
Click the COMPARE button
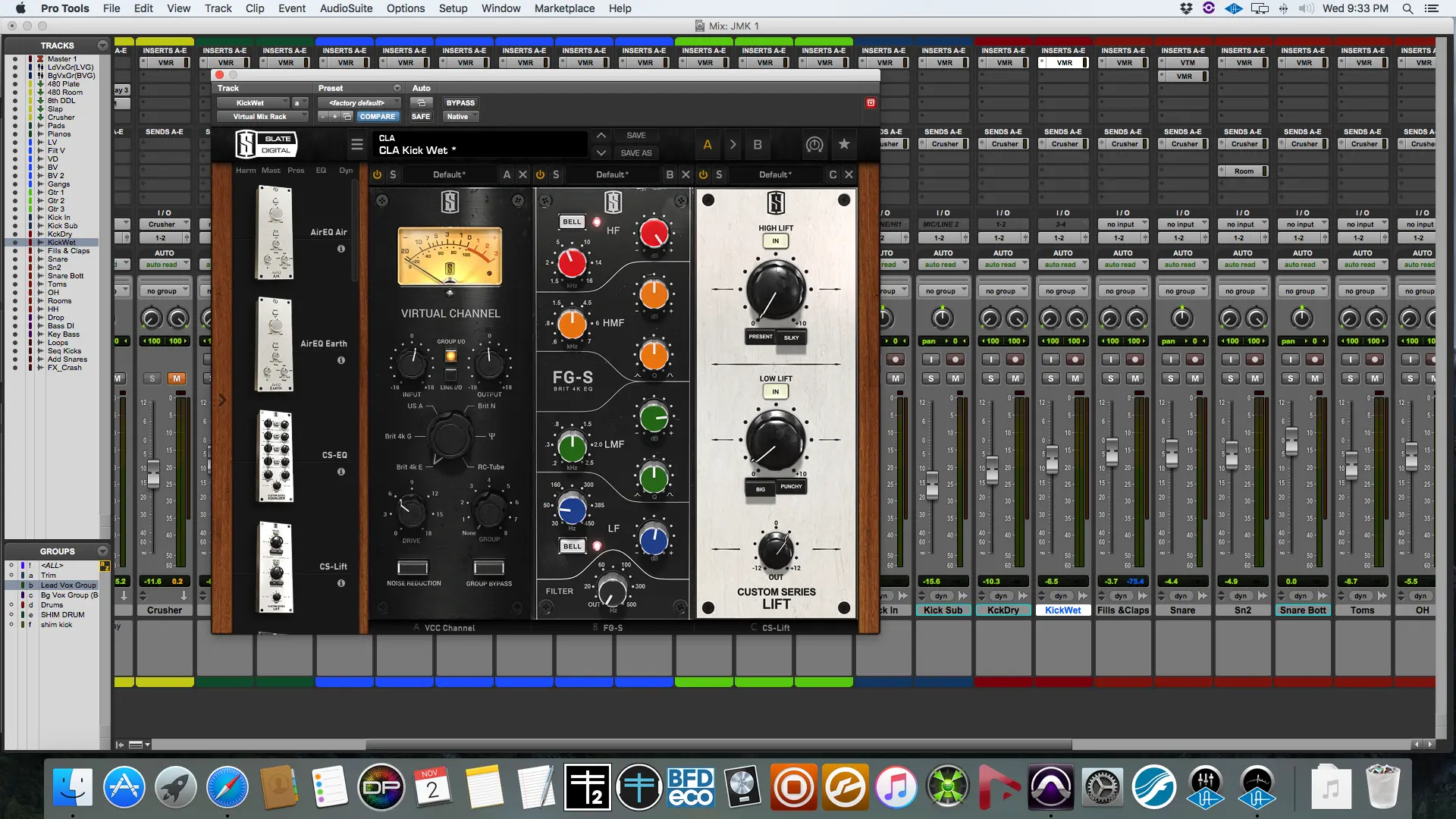click(x=377, y=117)
